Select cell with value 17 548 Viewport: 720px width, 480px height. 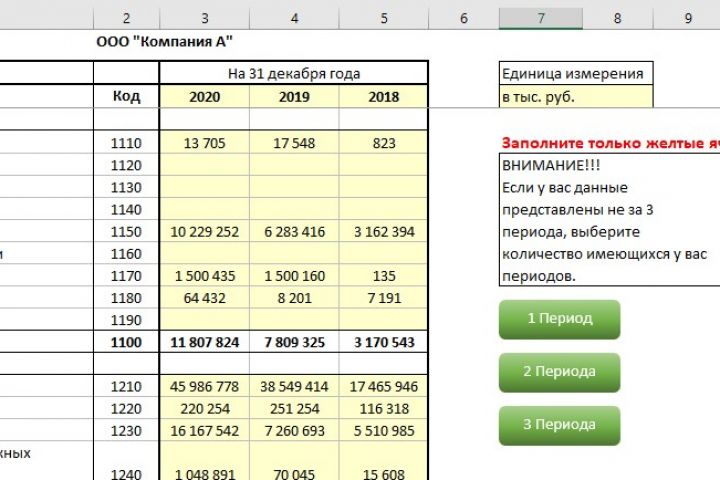coord(294,143)
